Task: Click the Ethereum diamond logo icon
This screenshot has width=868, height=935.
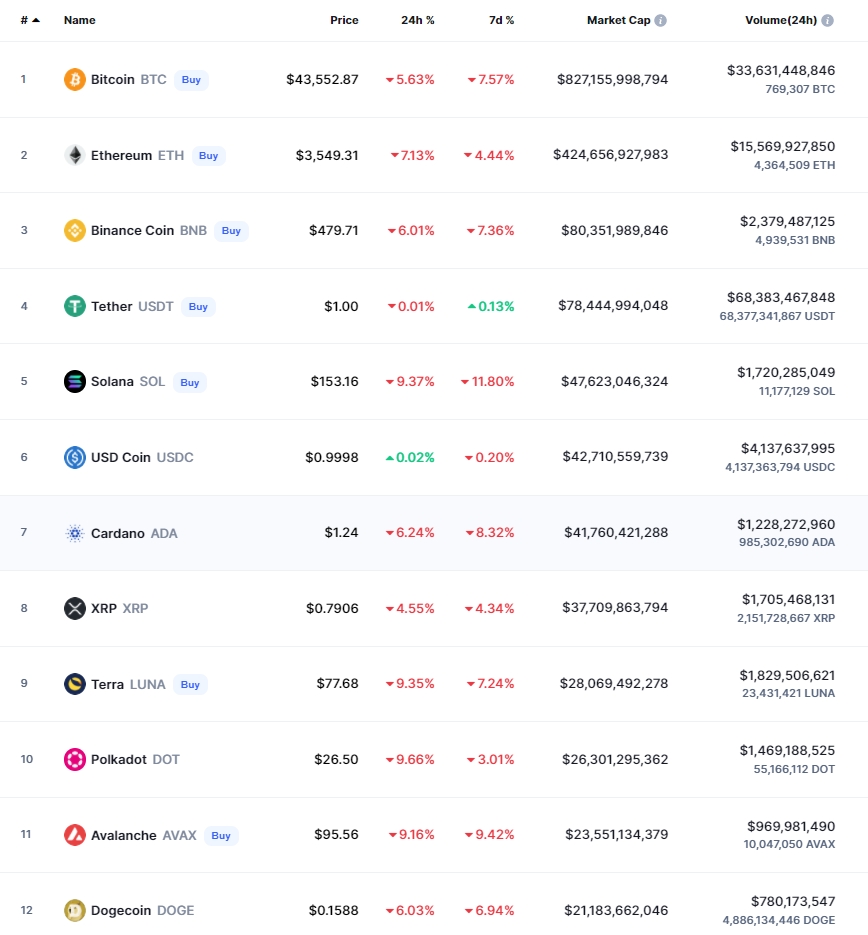Action: [x=75, y=155]
